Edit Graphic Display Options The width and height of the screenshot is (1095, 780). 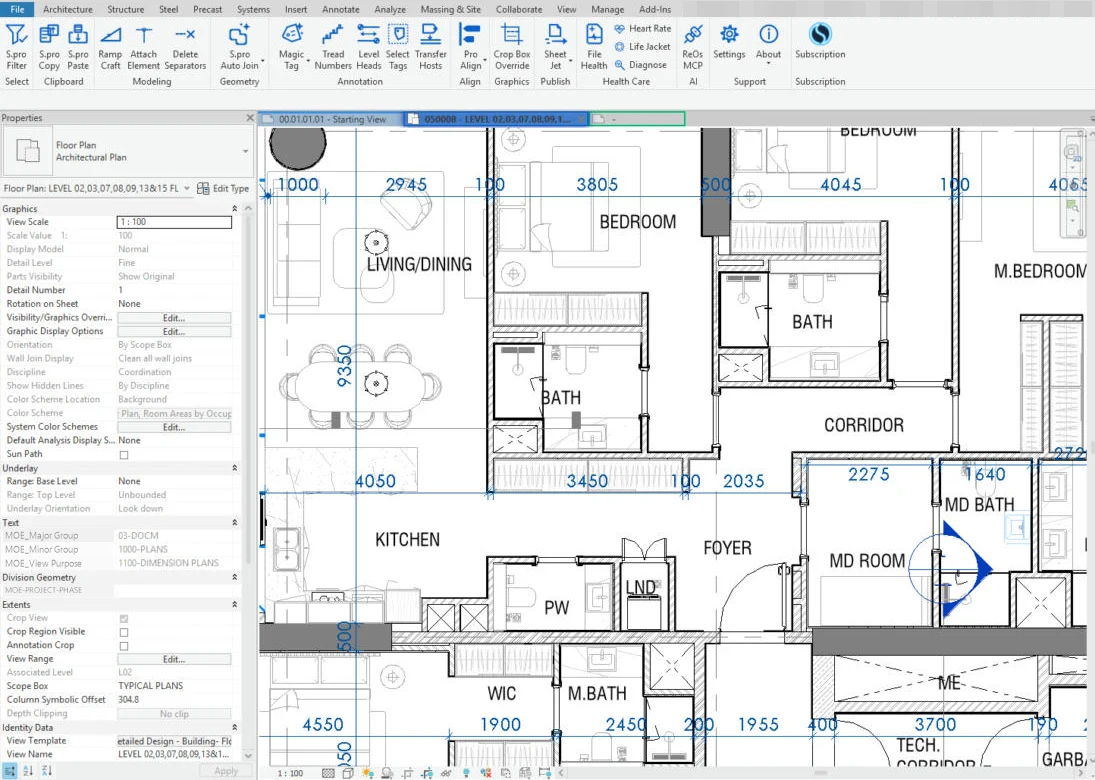pyautogui.click(x=174, y=332)
